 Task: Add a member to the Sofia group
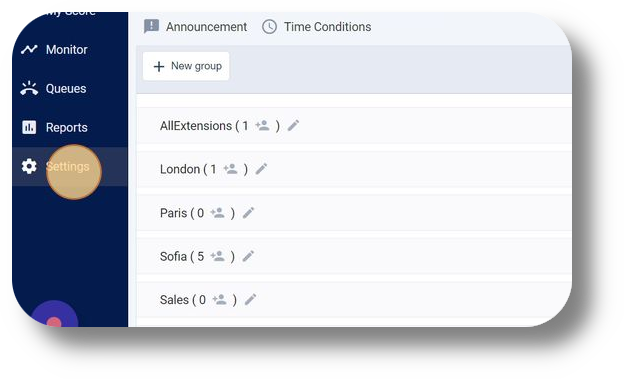218,256
